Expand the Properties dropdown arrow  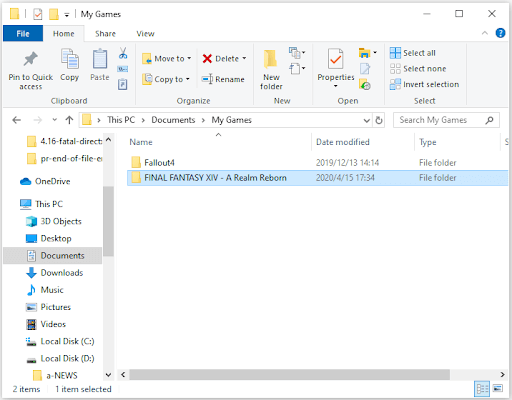click(x=336, y=86)
